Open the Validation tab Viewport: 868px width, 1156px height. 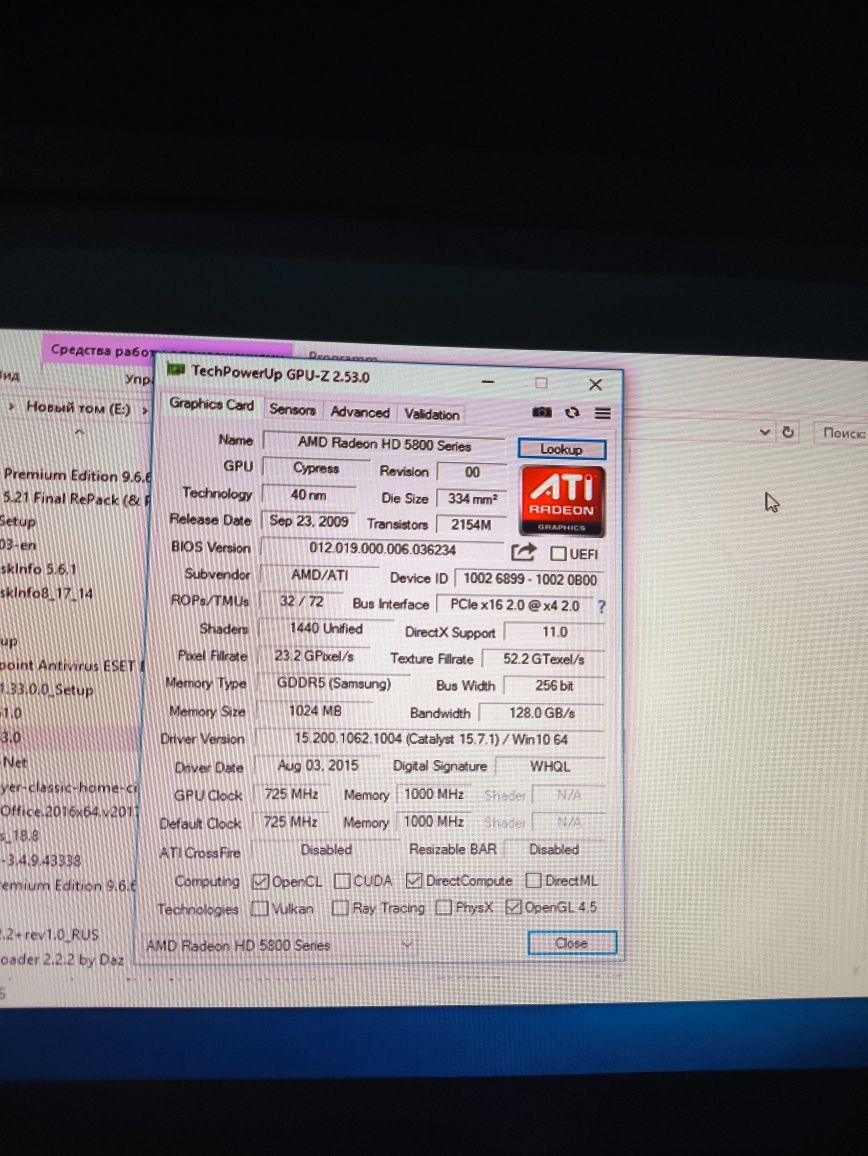coord(431,414)
